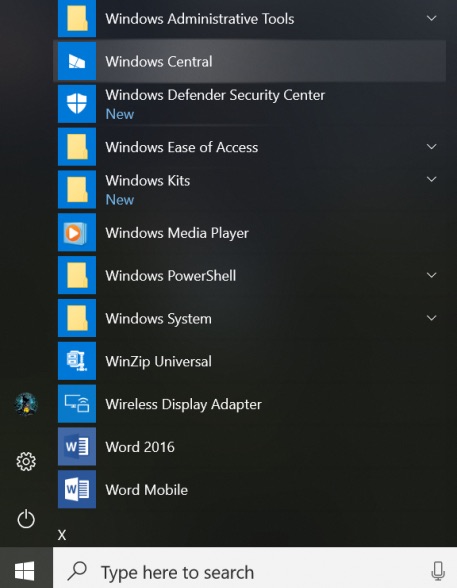Click the Word Mobile icon
The image size is (457, 588).
coord(77,489)
